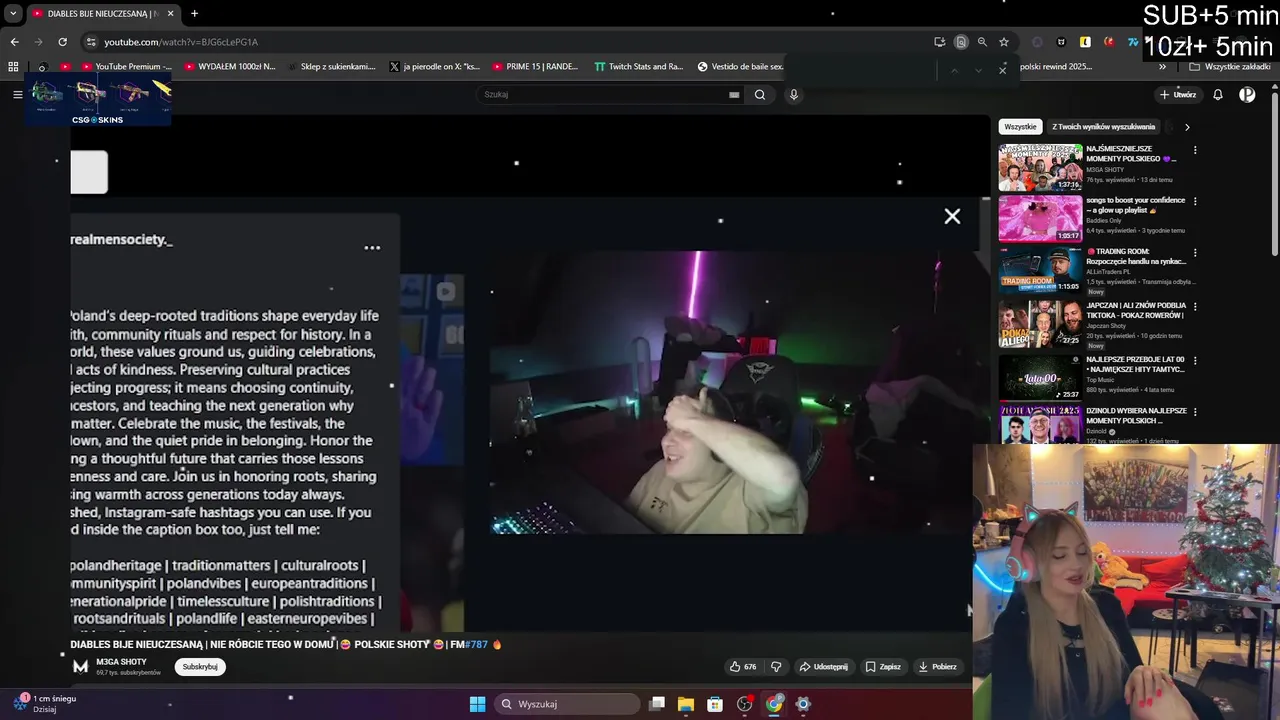
Task: Open the M3GA SHOTY channel avatar
Action: pos(80,667)
